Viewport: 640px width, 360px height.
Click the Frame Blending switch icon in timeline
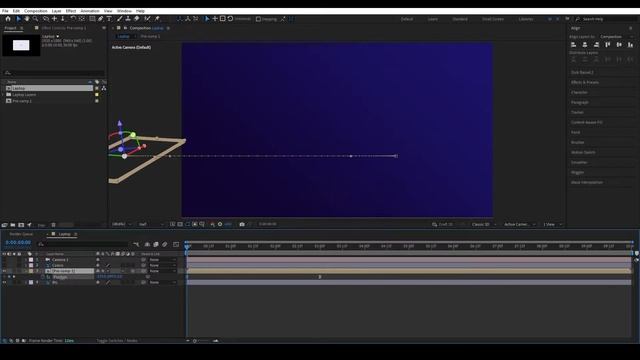[x=156, y=244]
